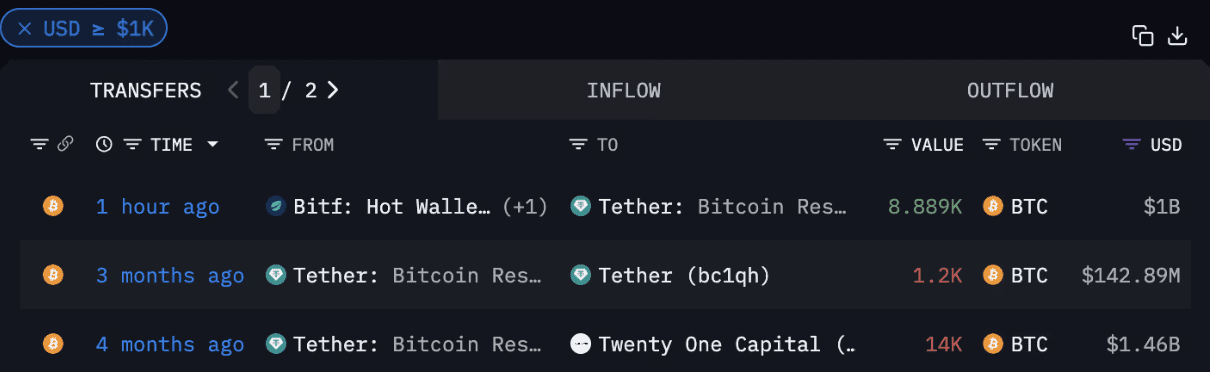Screen dimensions: 1210x372
Task: Click the clock icon beside TIME
Action: [x=104, y=144]
